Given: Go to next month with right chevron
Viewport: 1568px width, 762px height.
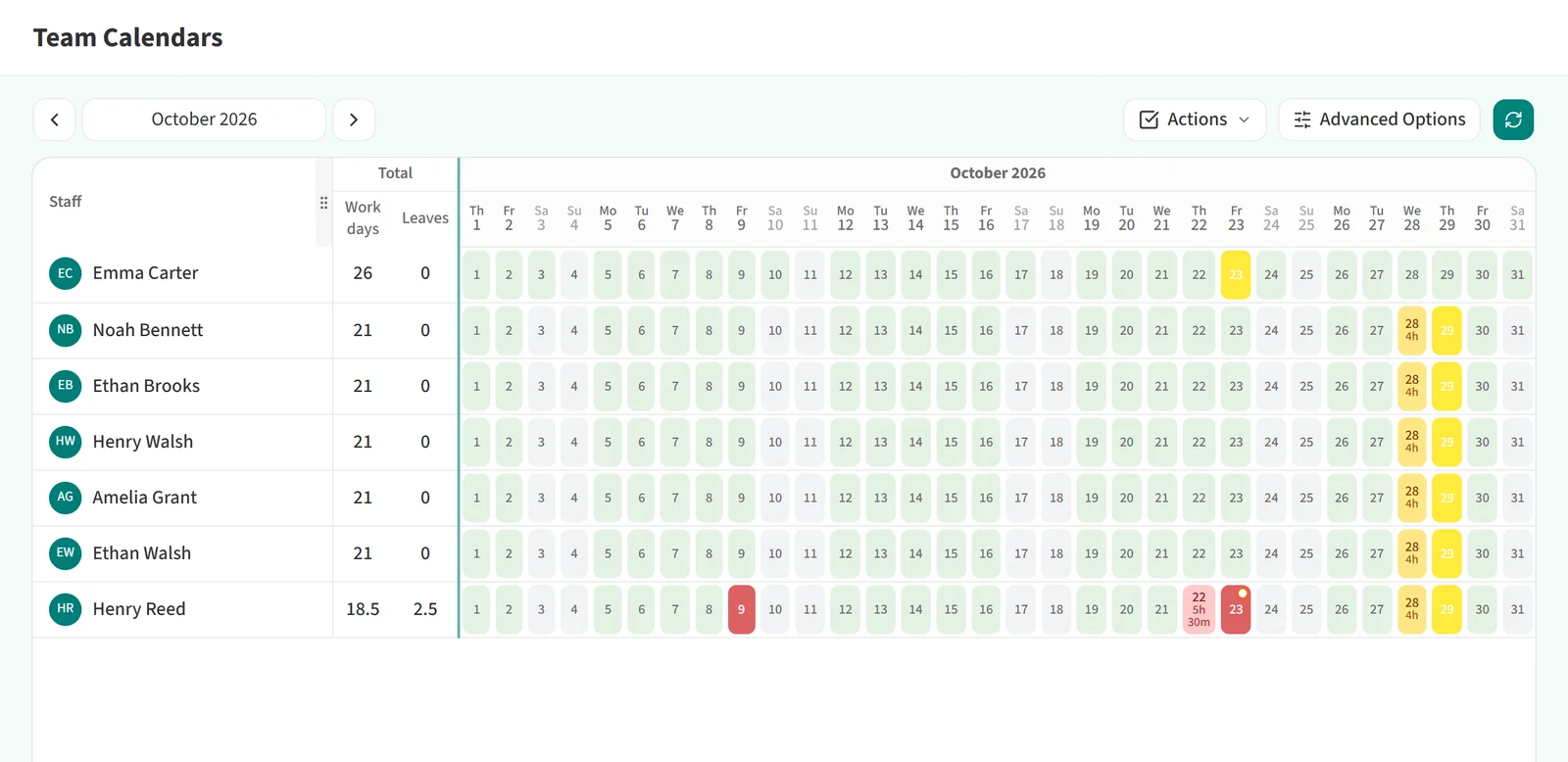Looking at the screenshot, I should [x=354, y=119].
